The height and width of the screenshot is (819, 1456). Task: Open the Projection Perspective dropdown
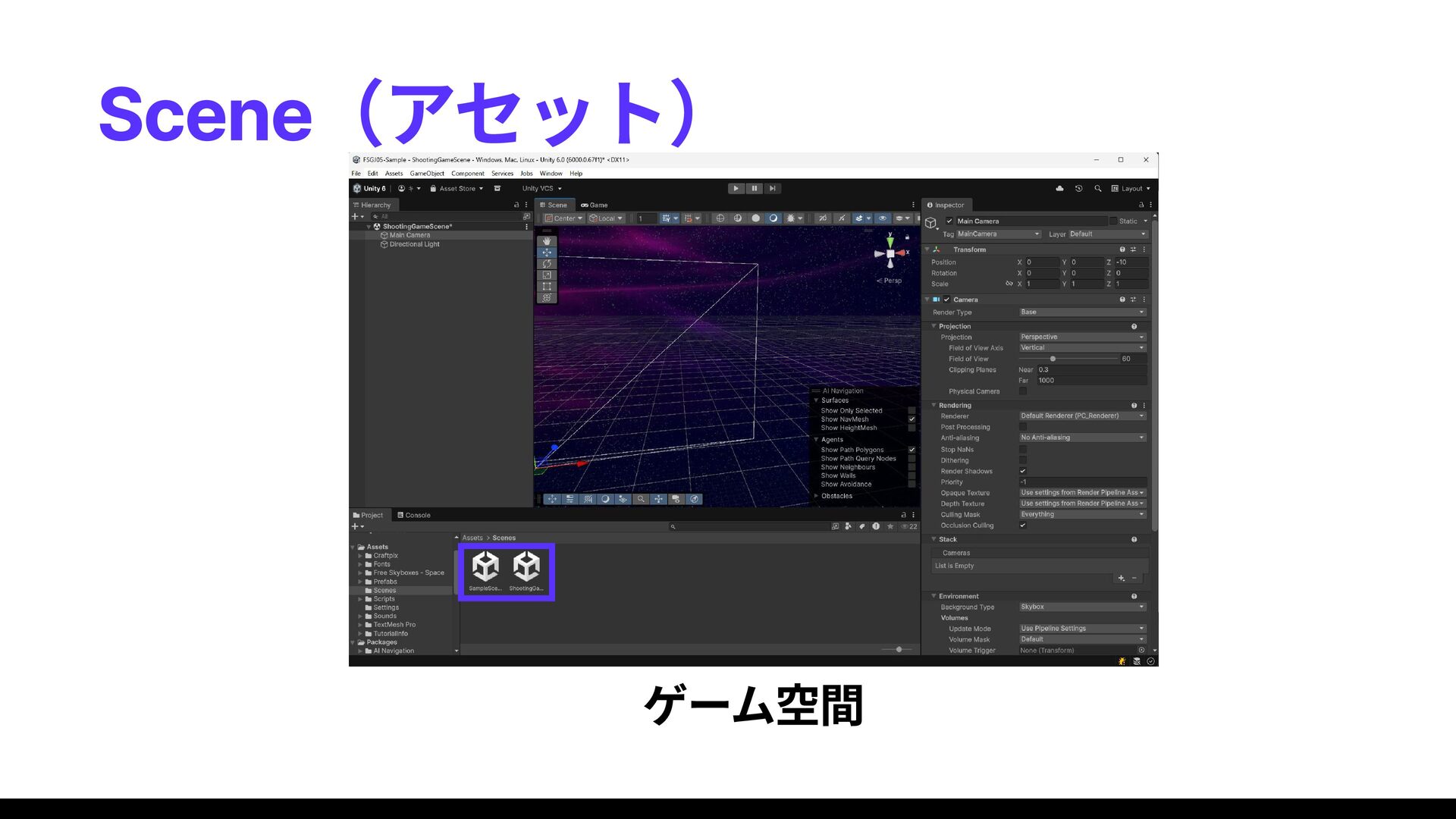(x=1081, y=337)
